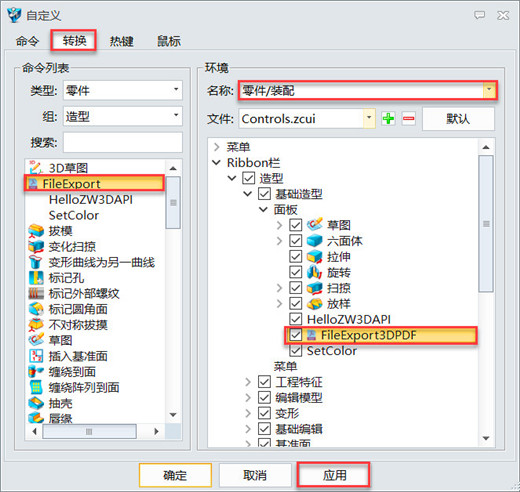
Task: Toggle the SetColor checkbox in tree
Action: 296,350
